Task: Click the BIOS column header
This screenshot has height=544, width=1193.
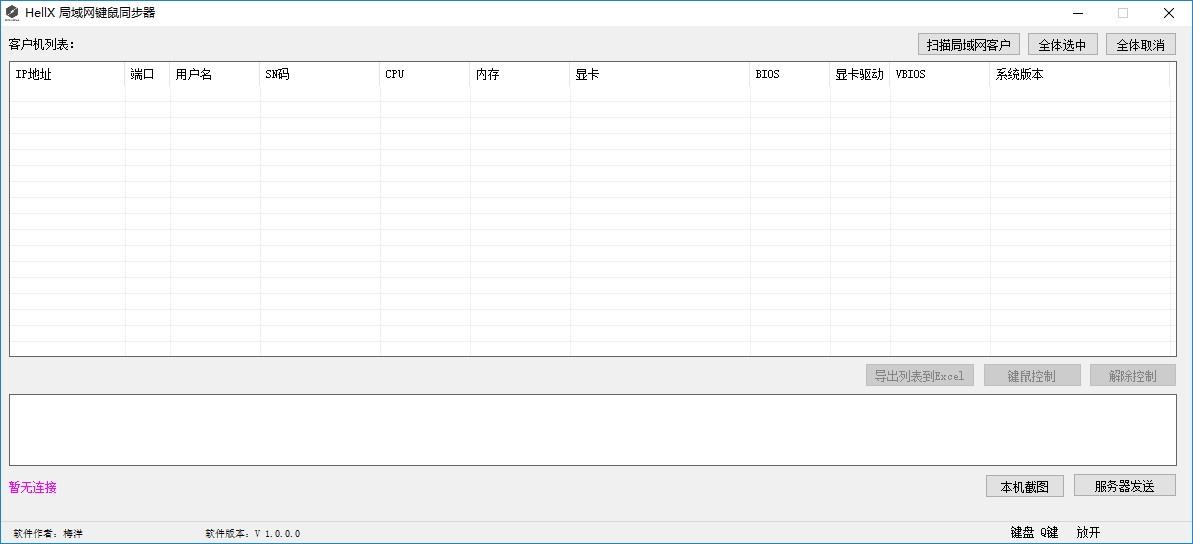Action: tap(791, 75)
